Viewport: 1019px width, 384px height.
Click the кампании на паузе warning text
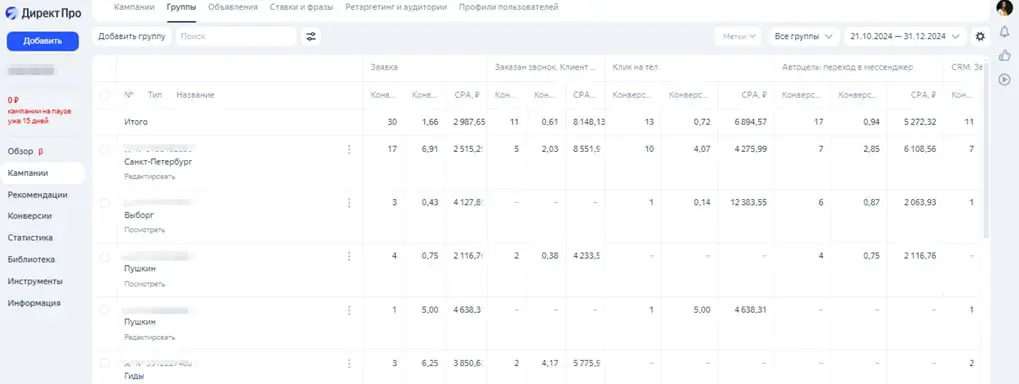[40, 115]
